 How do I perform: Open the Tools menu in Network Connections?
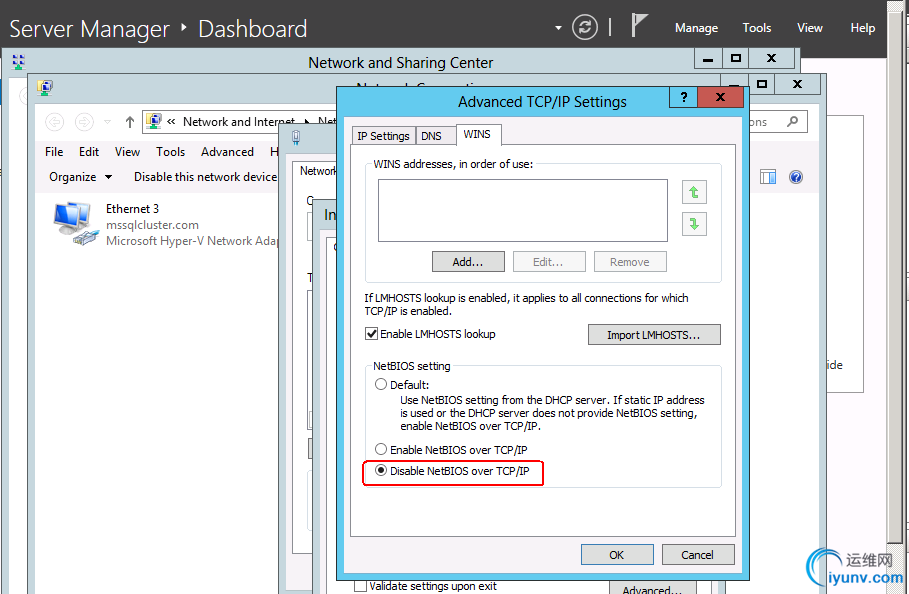(170, 152)
